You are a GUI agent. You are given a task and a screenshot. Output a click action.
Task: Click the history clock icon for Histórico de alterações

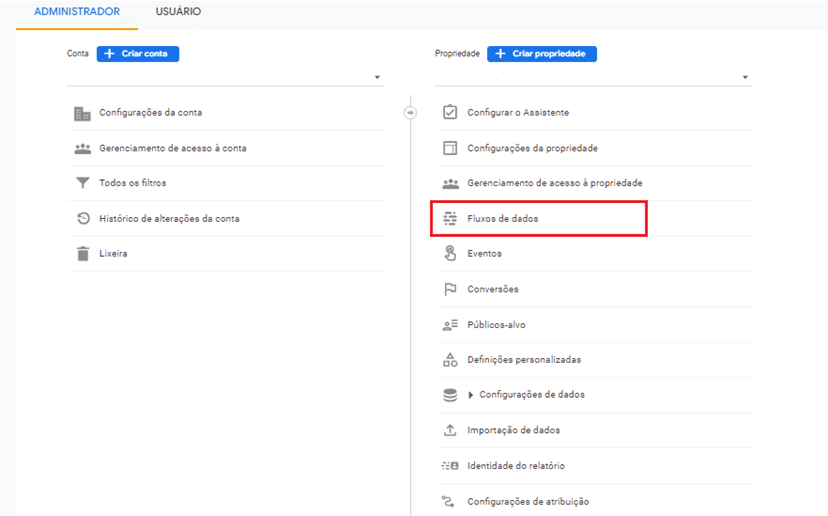tap(83, 218)
